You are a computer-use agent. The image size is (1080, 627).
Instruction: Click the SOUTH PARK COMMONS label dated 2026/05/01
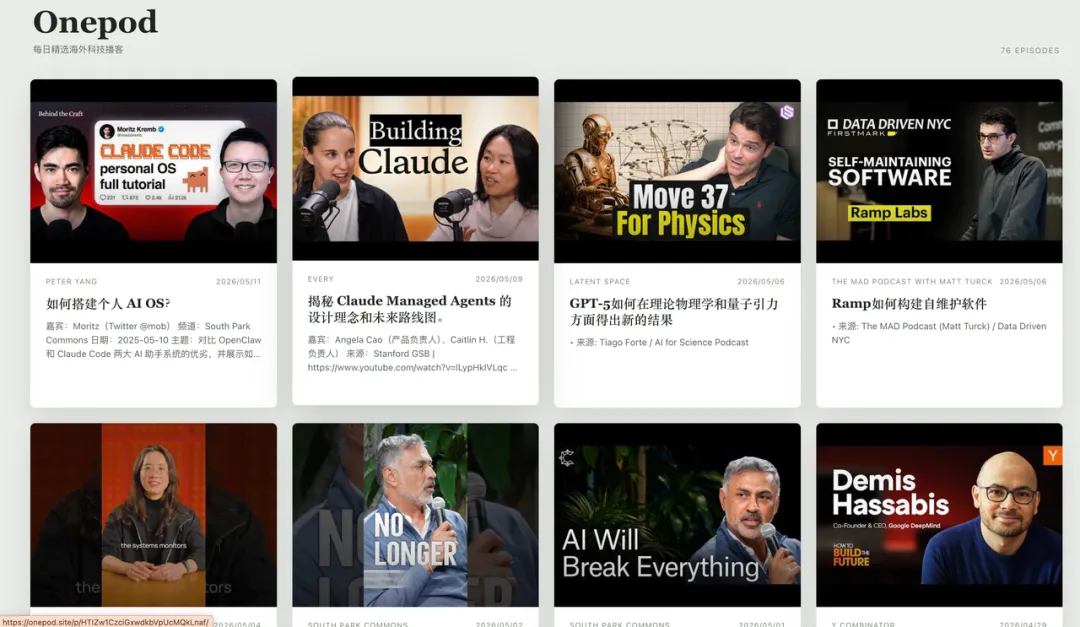click(619, 624)
